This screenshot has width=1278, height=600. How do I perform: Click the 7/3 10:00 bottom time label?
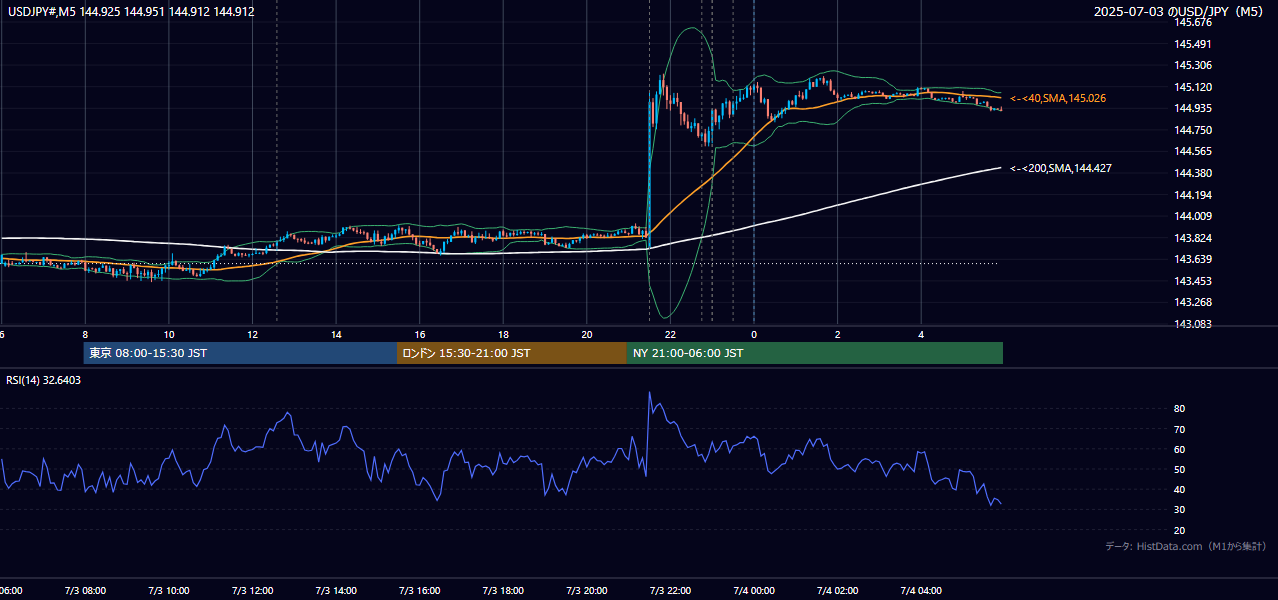[x=169, y=591]
